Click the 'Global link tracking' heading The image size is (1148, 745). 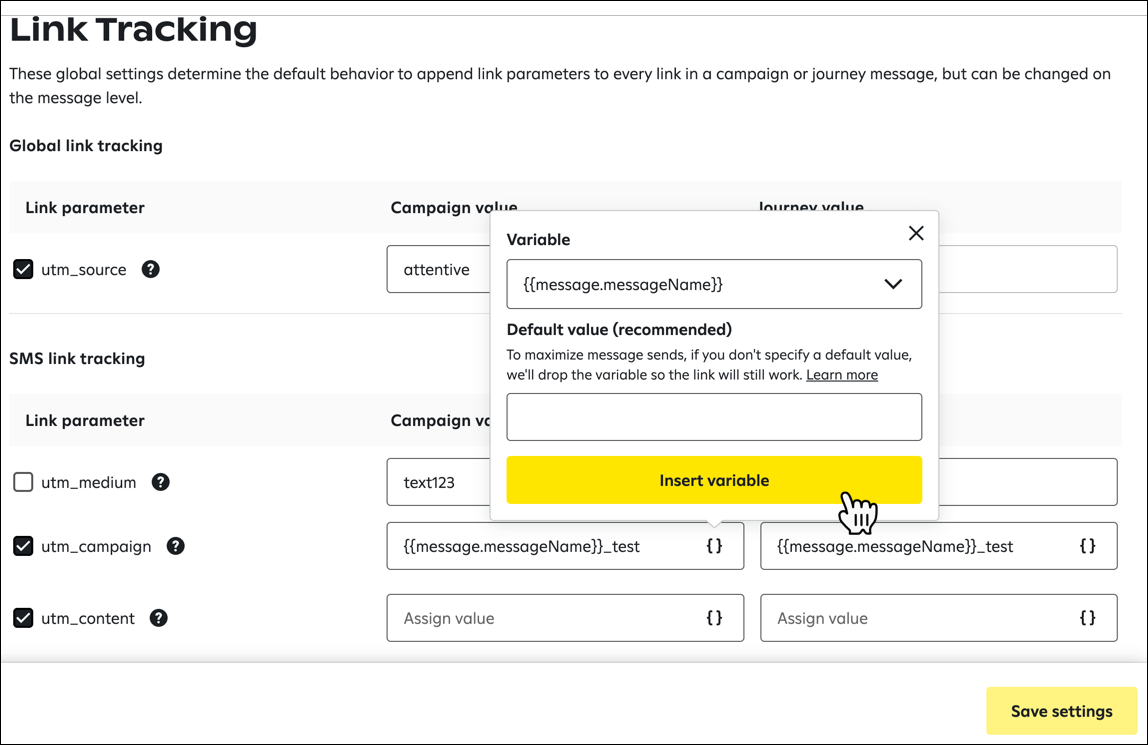coord(86,146)
